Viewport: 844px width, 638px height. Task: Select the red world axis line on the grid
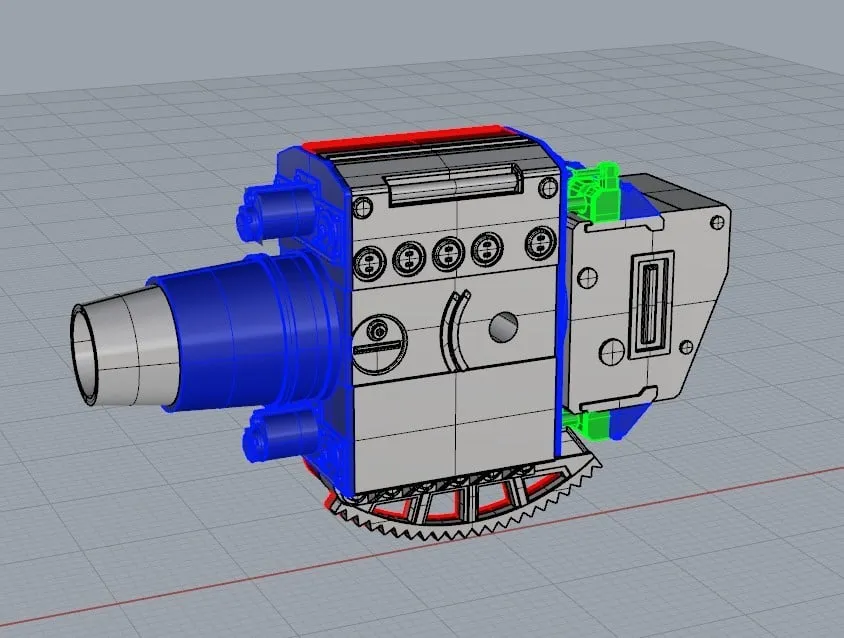click(x=422, y=549)
